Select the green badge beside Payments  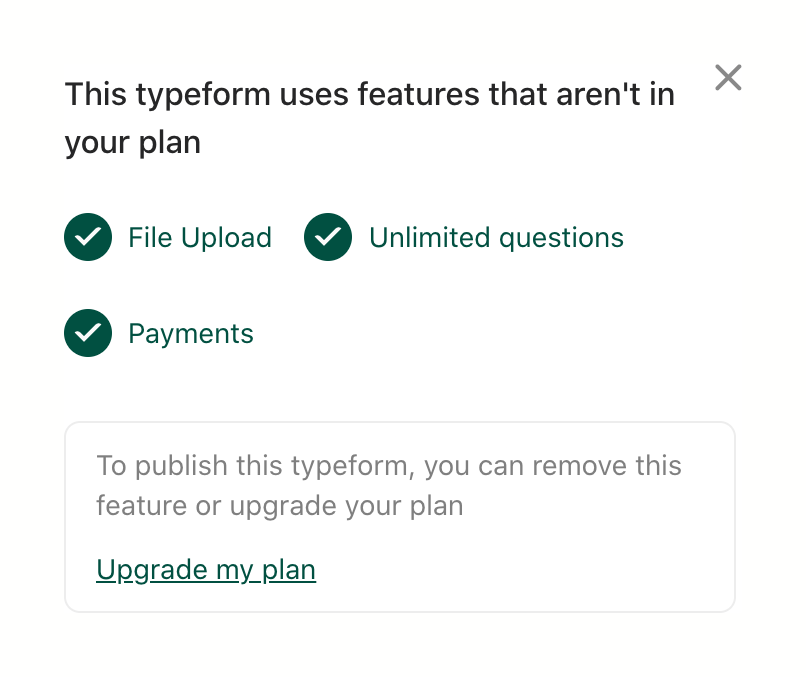point(88,333)
